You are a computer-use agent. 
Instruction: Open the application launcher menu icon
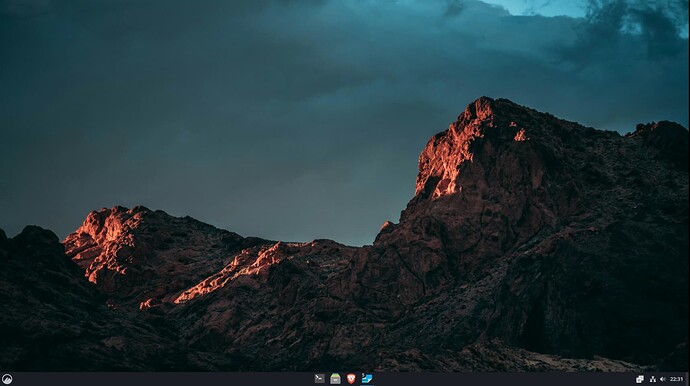7,379
